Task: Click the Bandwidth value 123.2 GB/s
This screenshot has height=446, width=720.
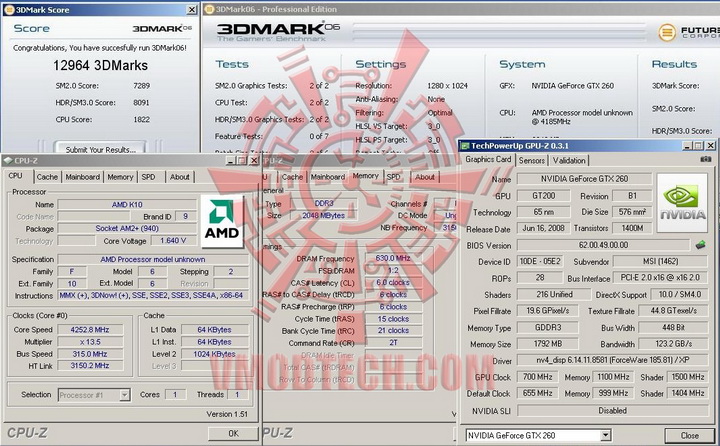Action: (x=673, y=344)
